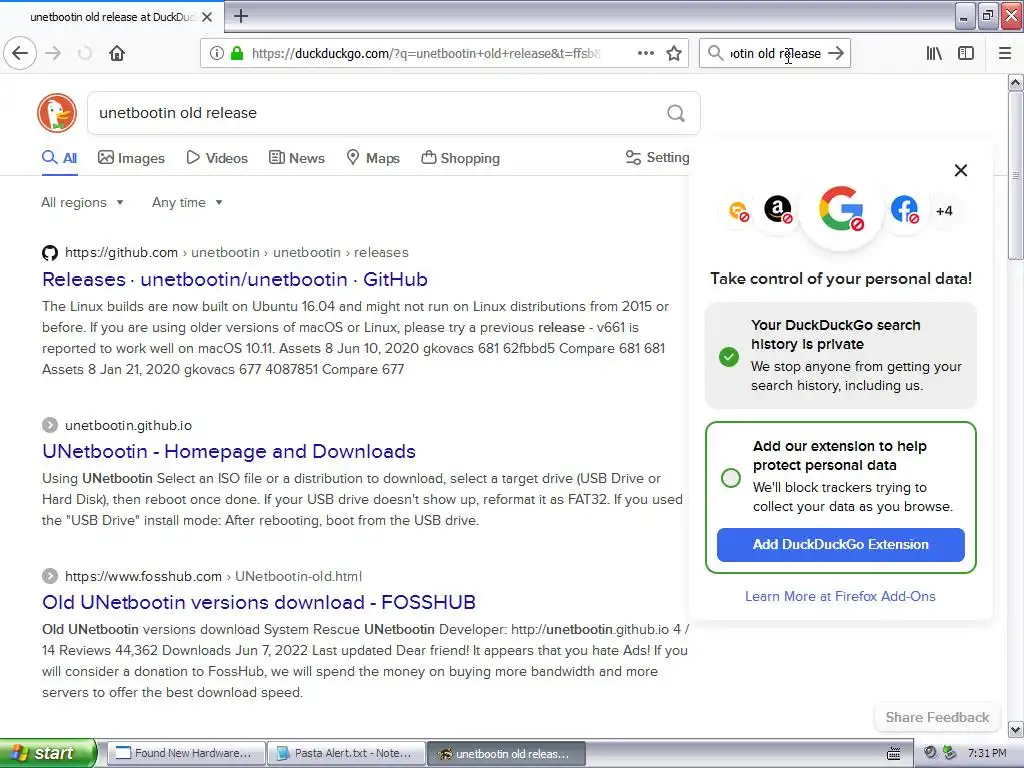This screenshot has height=768, width=1024.
Task: Click the favicon beside fosshub.com result
Action: click(50, 576)
